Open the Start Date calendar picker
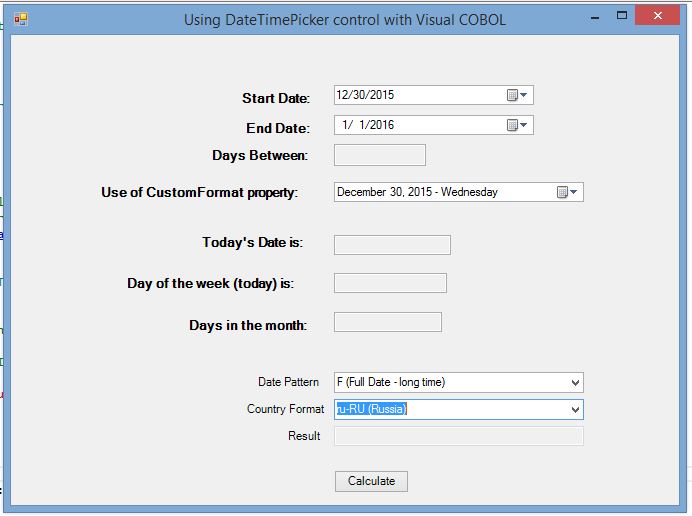Screen dimensions: 692x516 518,95
